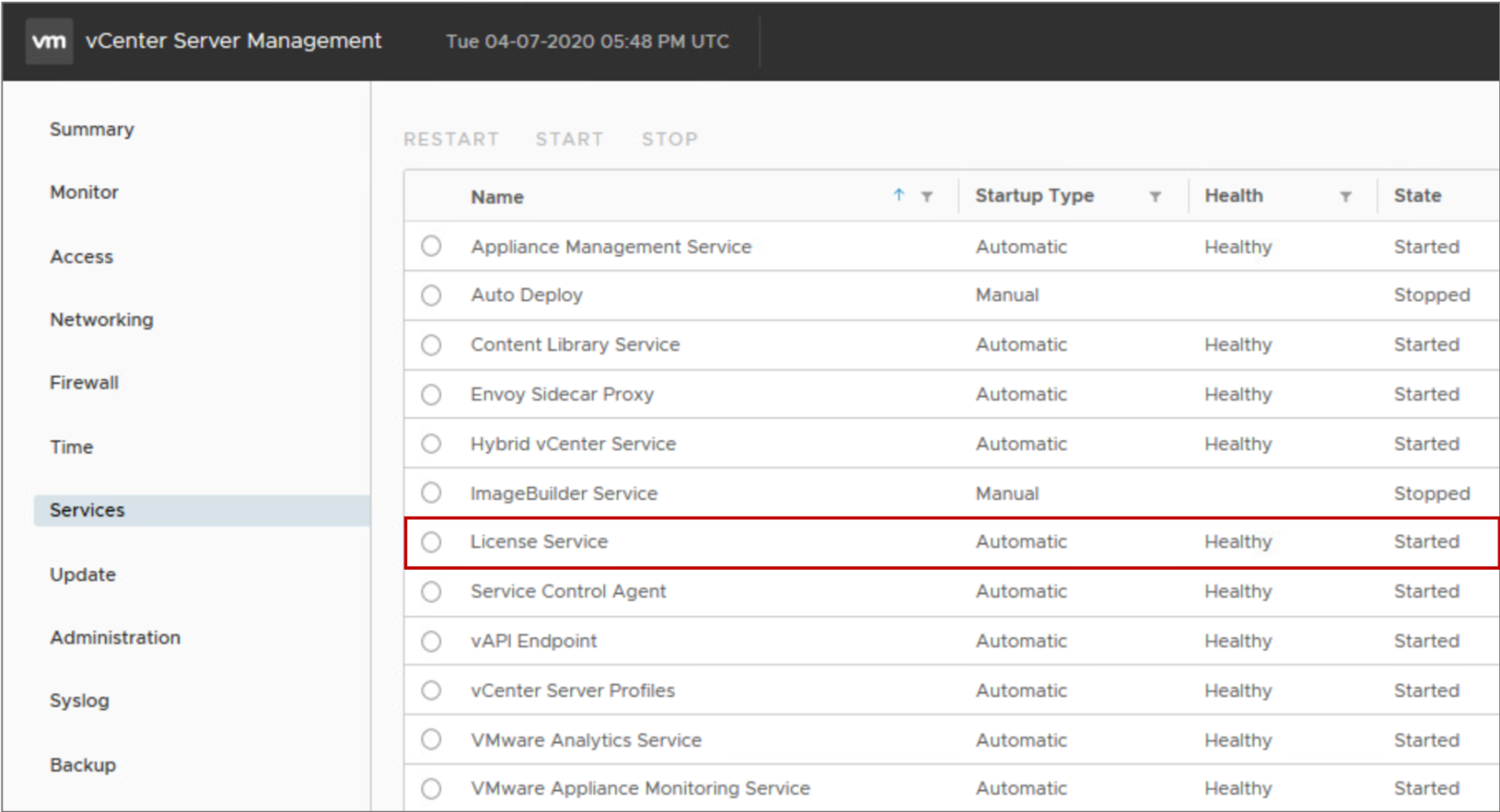Click 'VMware Appliance Monitoring Service' name
Image resolution: width=1500 pixels, height=812 pixels.
coord(640,788)
